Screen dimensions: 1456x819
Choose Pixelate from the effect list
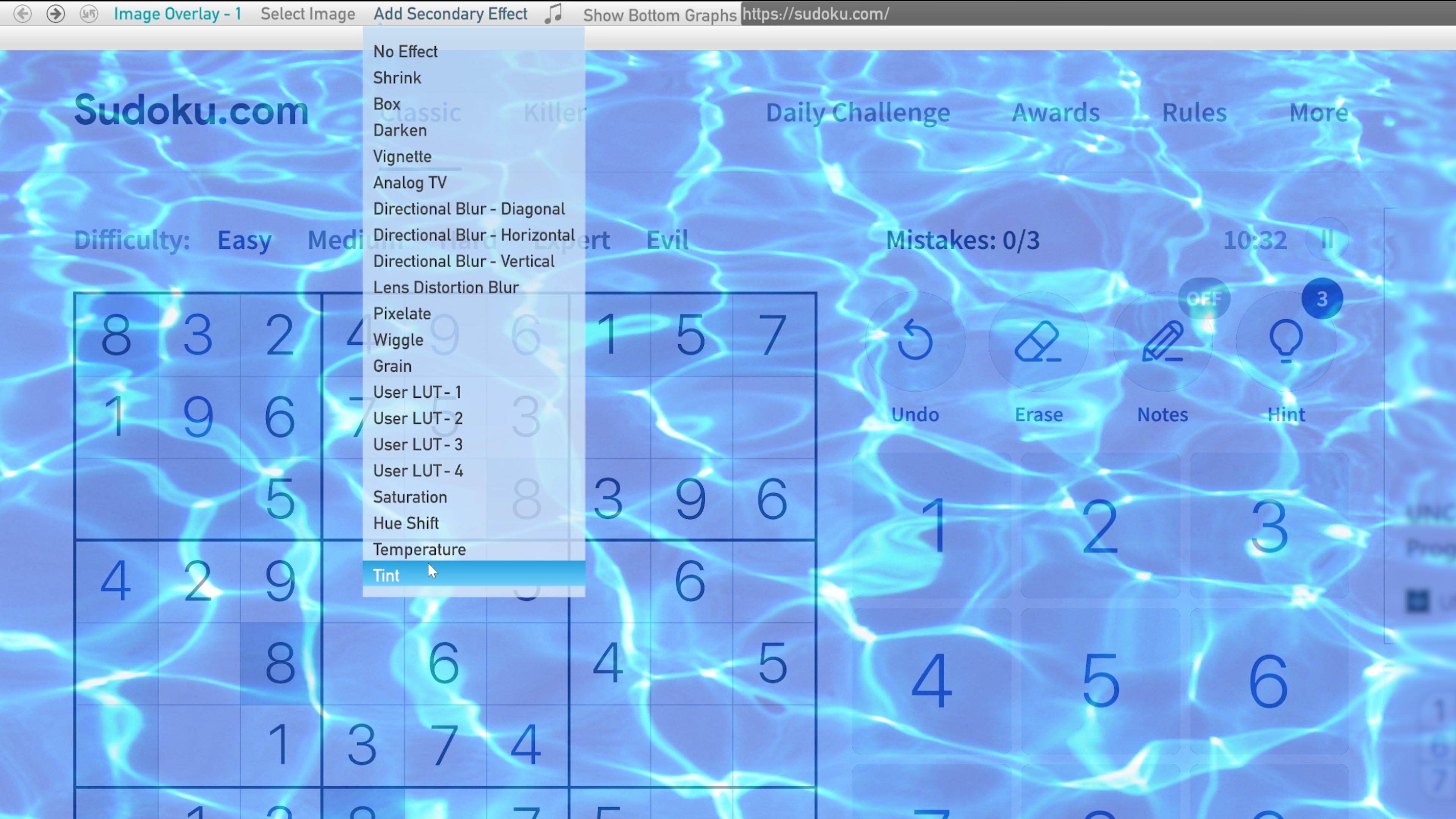pyautogui.click(x=402, y=313)
